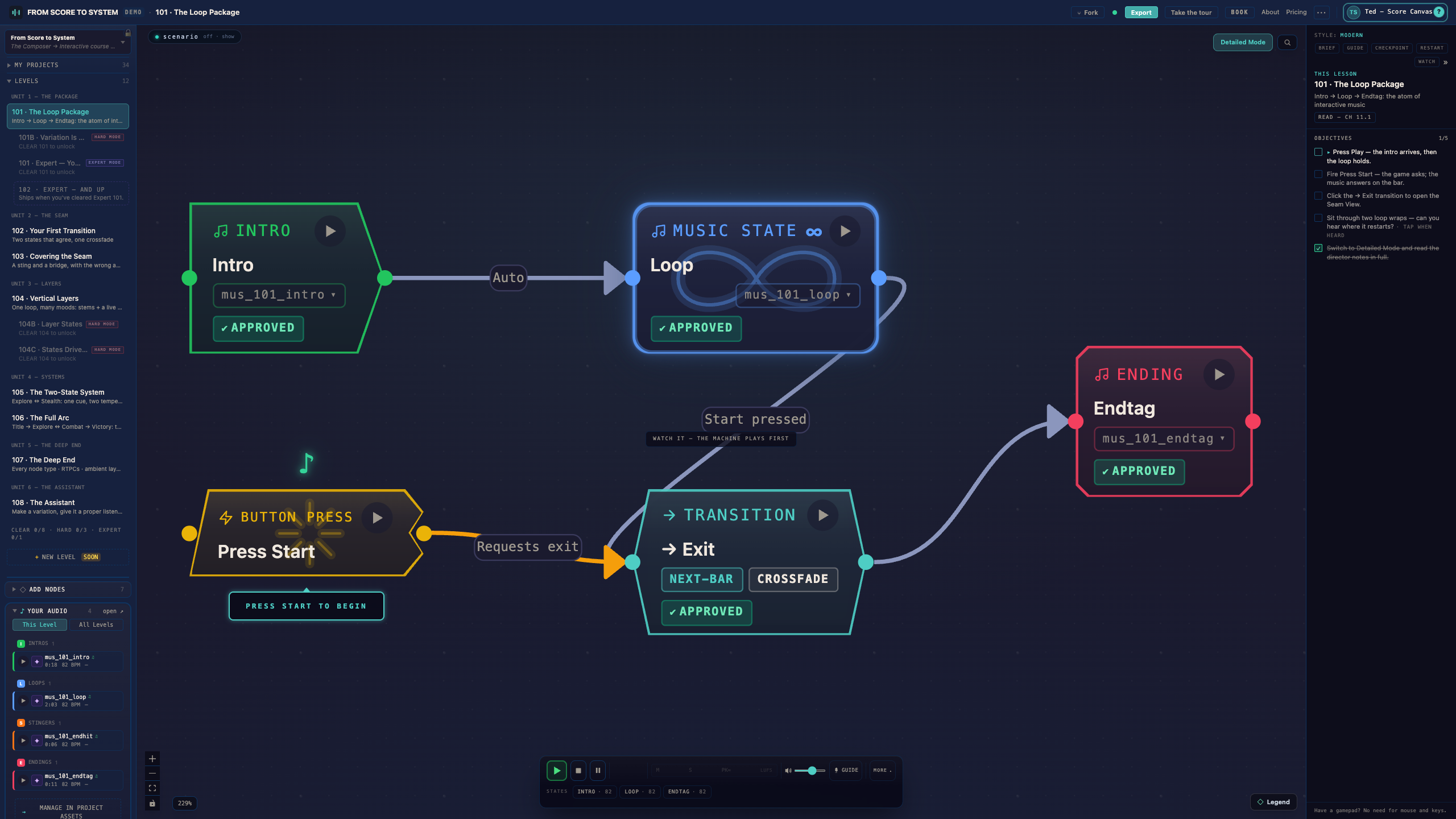The width and height of the screenshot is (1456, 819).
Task: Click the zoom in plus icon
Action: click(x=152, y=759)
